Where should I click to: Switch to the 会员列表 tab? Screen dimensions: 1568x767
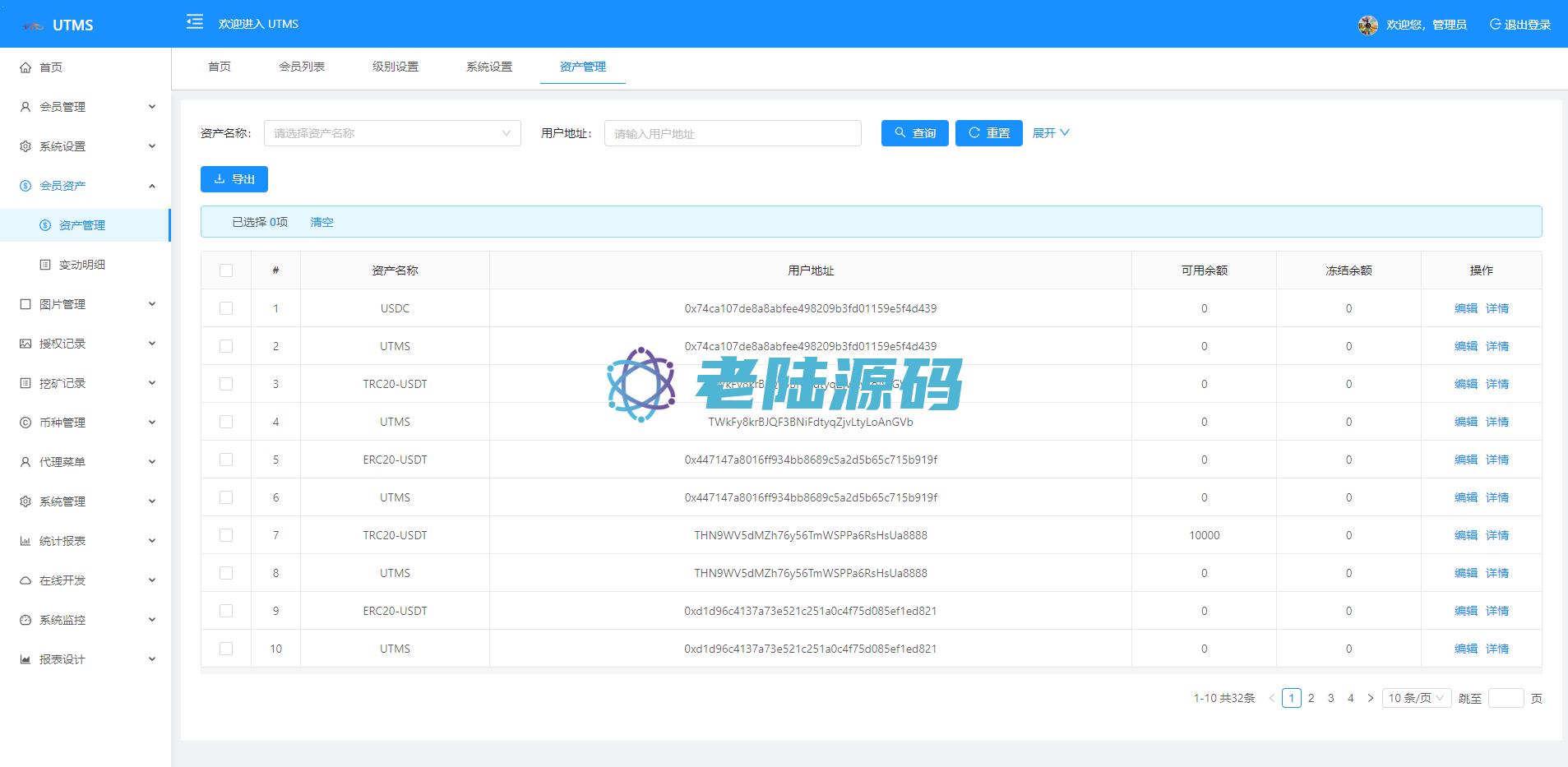(x=302, y=67)
